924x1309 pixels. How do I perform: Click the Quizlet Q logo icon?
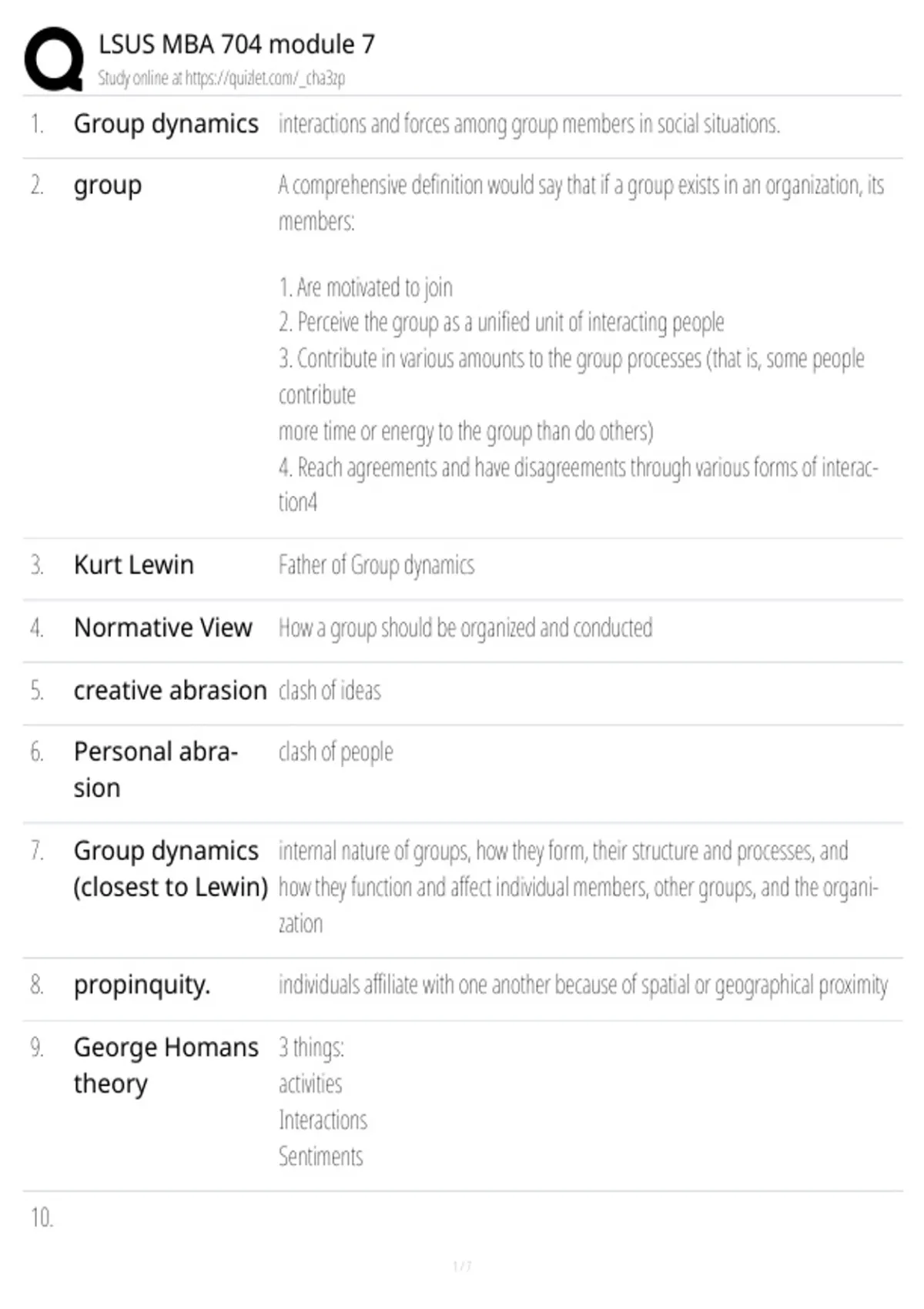tap(54, 59)
